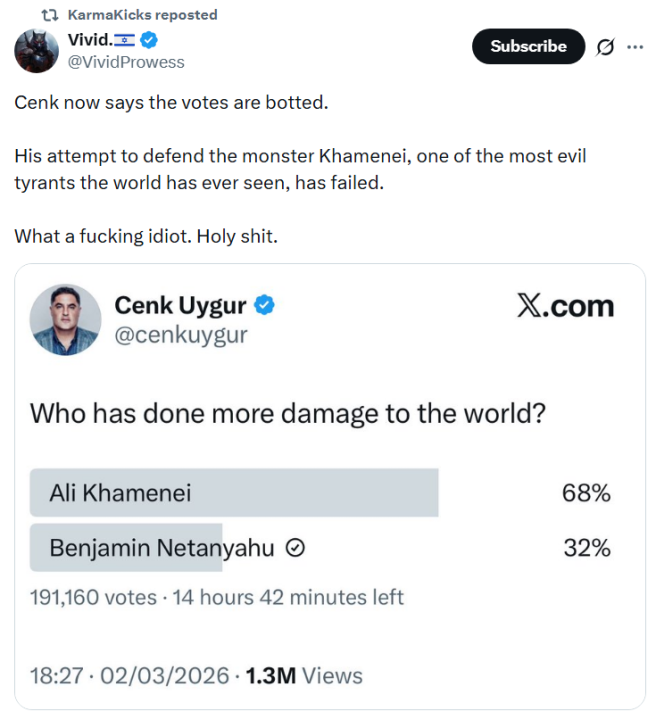The height and width of the screenshot is (720, 656).
Task: Click the checkmark icon beside Benjamin Netanyahu
Action: [295, 548]
